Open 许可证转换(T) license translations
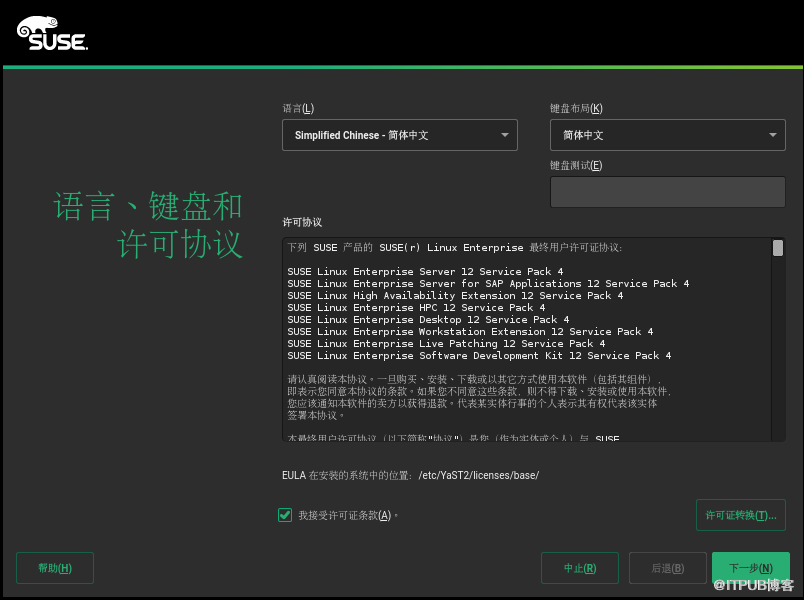Image resolution: width=804 pixels, height=600 pixels. click(740, 515)
